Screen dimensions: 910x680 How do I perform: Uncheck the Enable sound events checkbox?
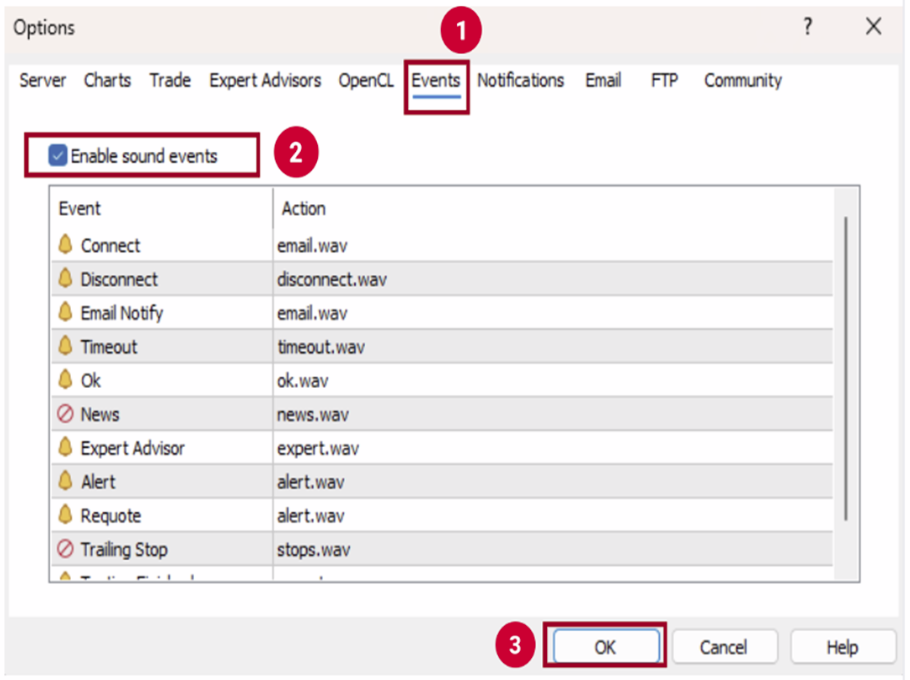pyautogui.click(x=59, y=156)
